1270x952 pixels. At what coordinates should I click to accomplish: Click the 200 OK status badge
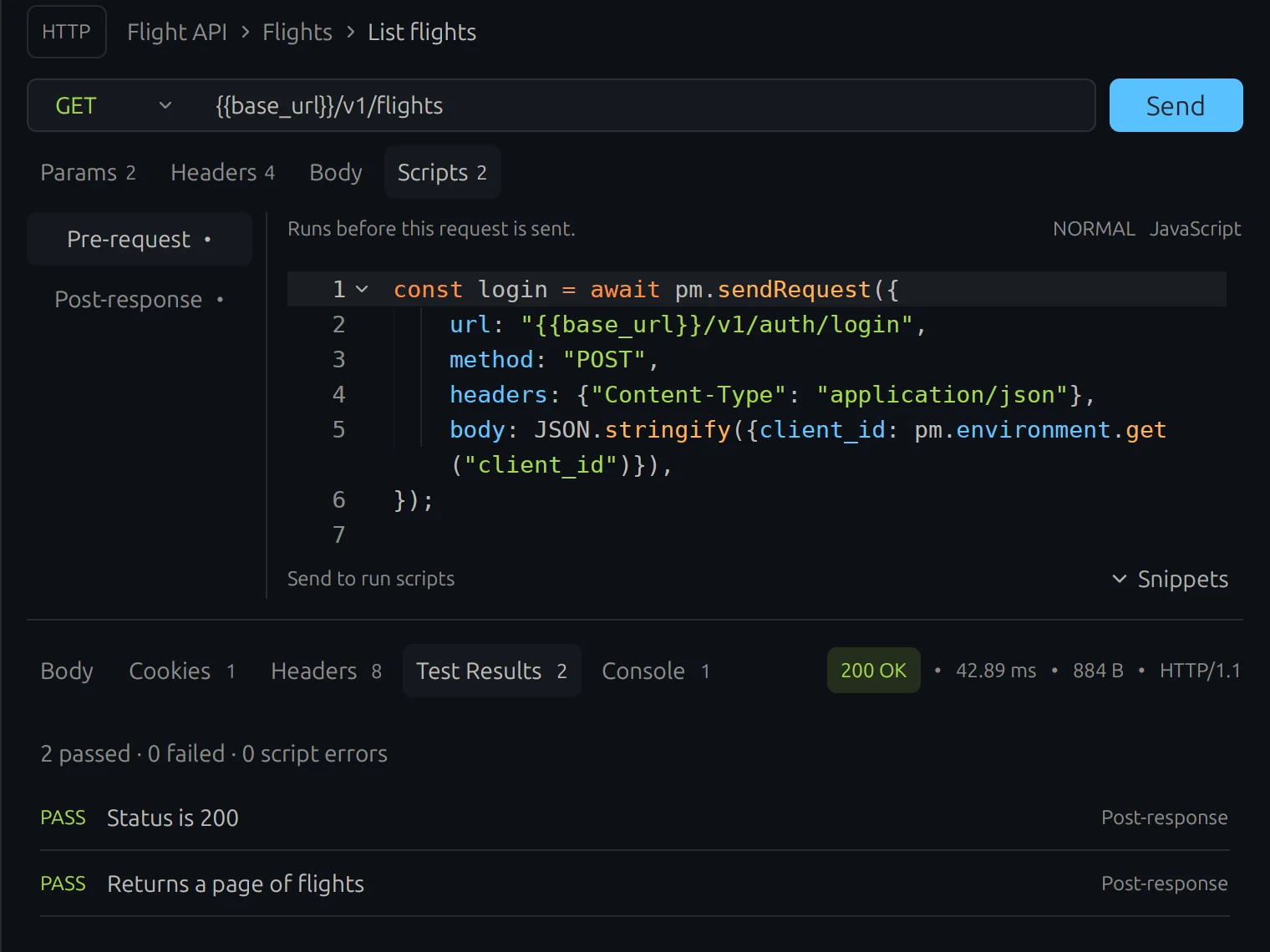tap(873, 670)
